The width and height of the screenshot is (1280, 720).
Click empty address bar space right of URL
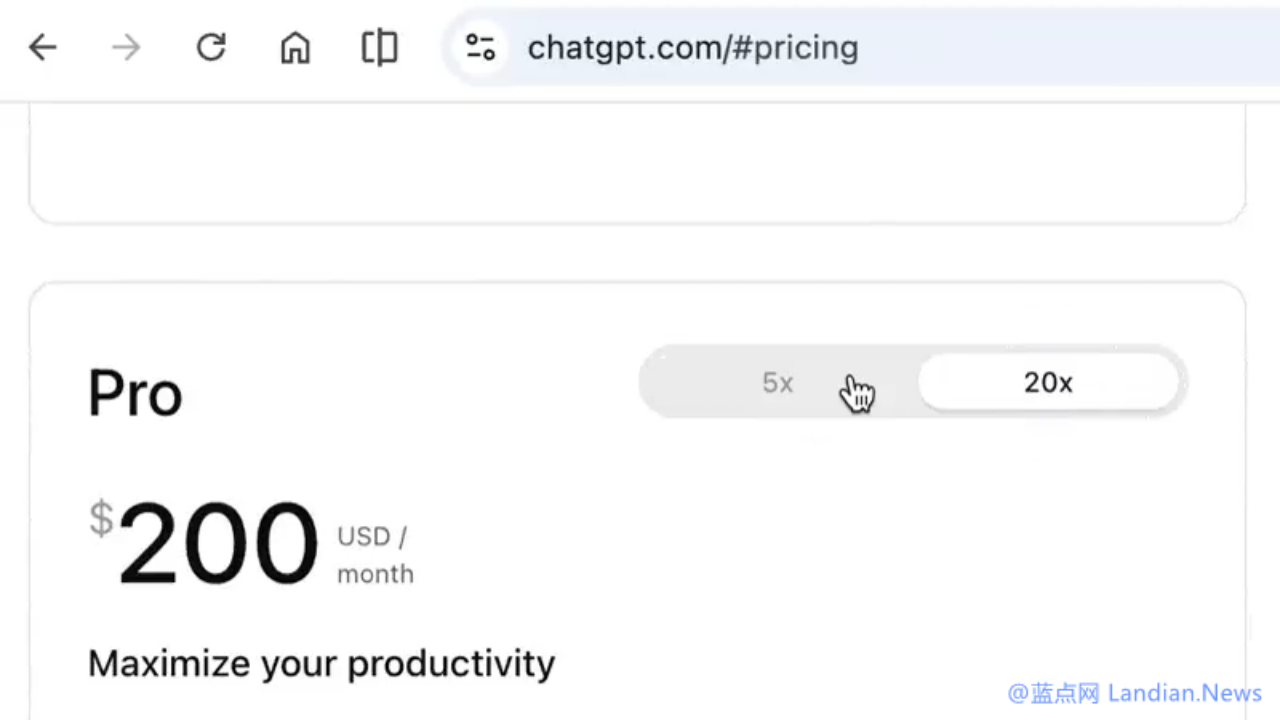pos(1050,48)
